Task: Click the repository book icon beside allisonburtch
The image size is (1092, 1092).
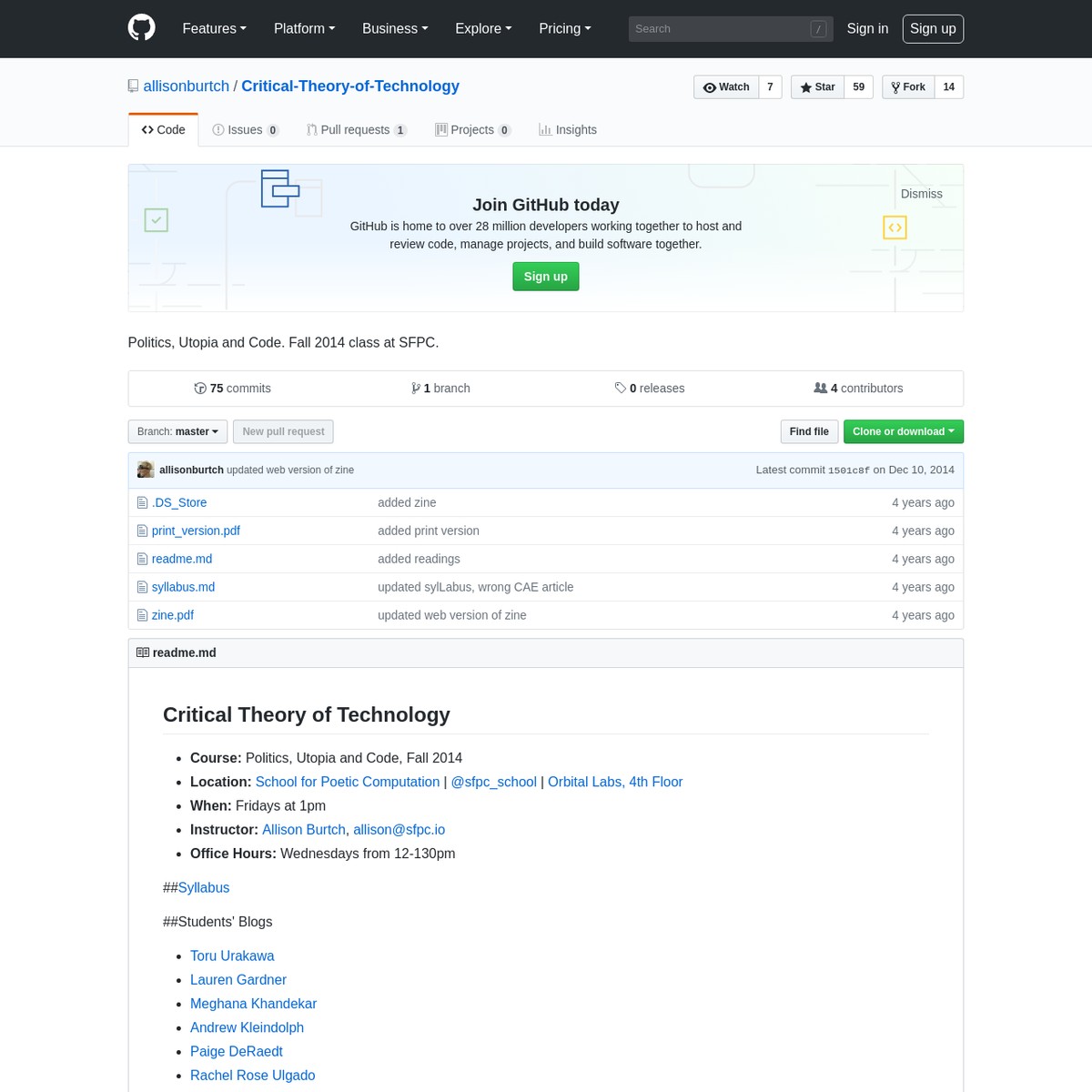Action: [134, 86]
